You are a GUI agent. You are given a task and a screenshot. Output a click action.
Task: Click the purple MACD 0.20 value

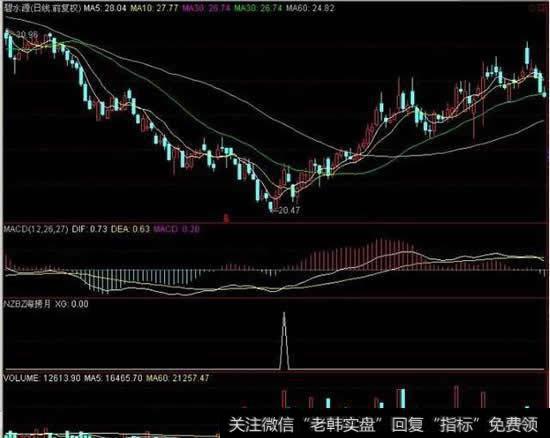coord(177,229)
